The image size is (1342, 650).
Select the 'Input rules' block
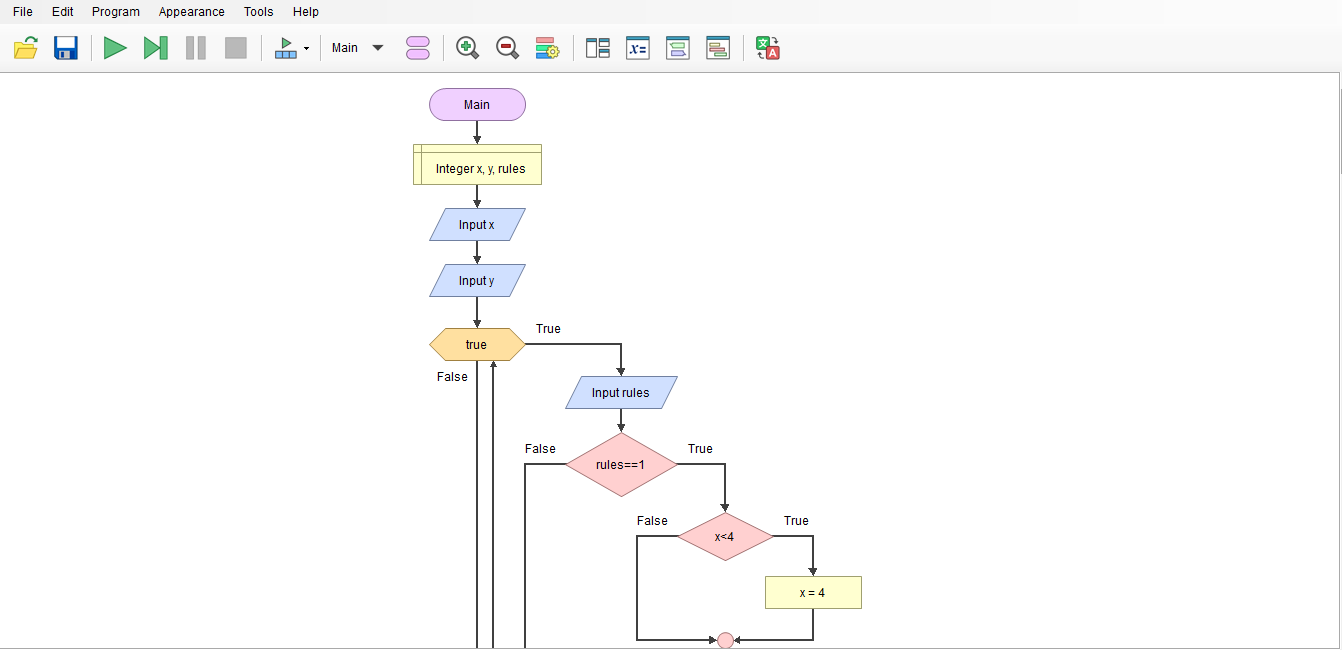621,393
